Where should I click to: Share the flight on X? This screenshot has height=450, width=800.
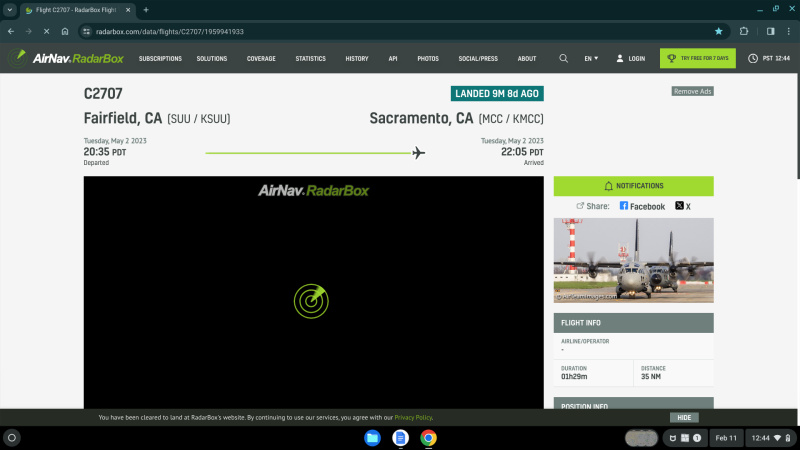point(683,206)
